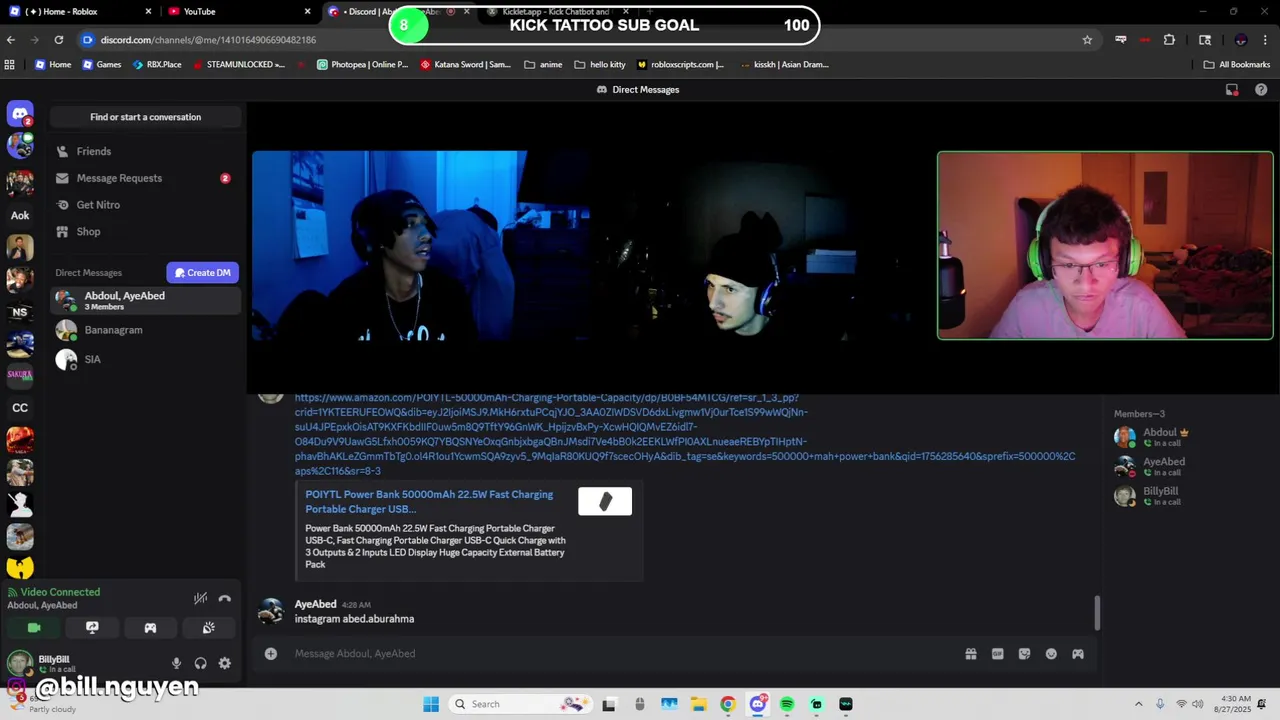
Task: Click blue-lit webcam video tile
Action: pos(420,246)
